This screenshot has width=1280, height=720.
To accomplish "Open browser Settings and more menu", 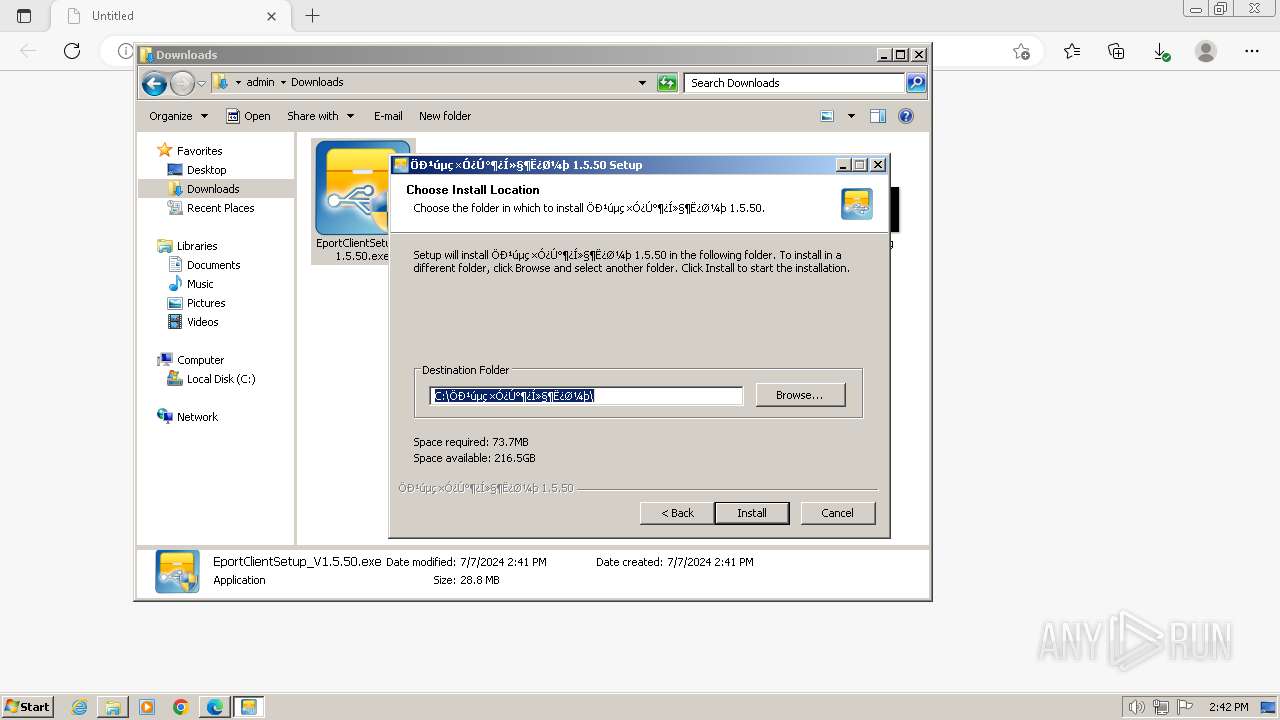I will pos(1252,51).
